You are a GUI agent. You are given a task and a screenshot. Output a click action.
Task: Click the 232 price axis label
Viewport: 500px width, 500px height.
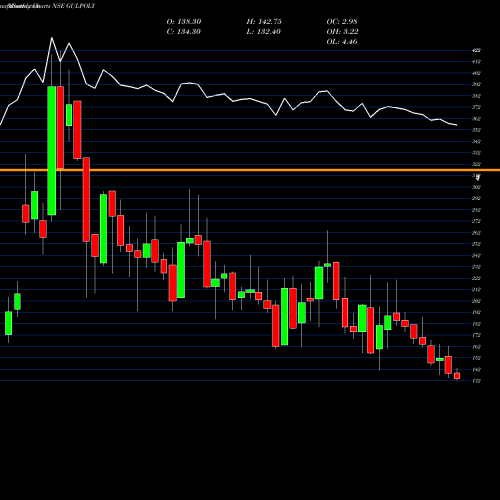tap(476, 267)
